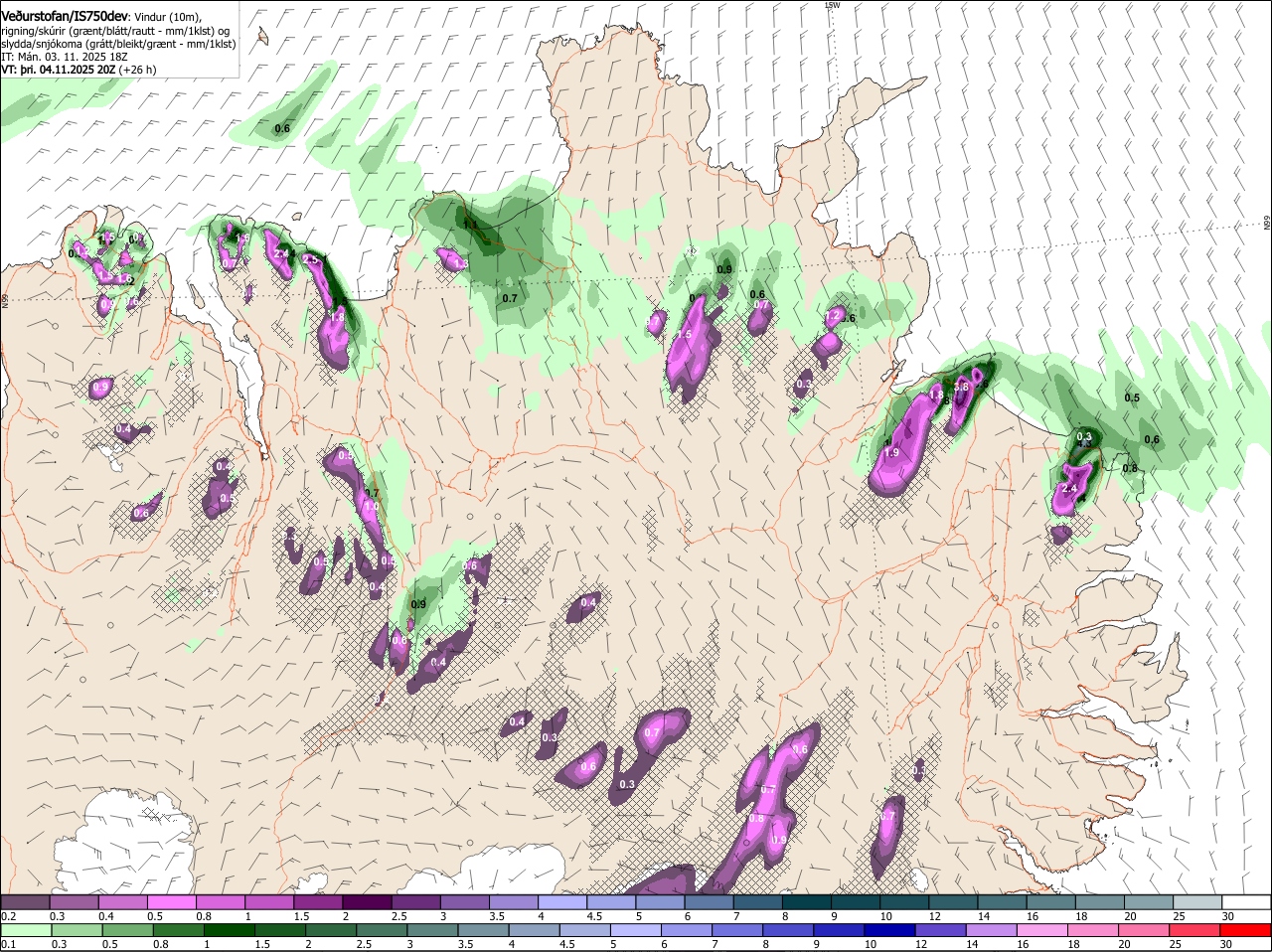Click the snow legend swatch between 2 and 2.5
Viewport: 1272px width, 952px height.
[367, 901]
